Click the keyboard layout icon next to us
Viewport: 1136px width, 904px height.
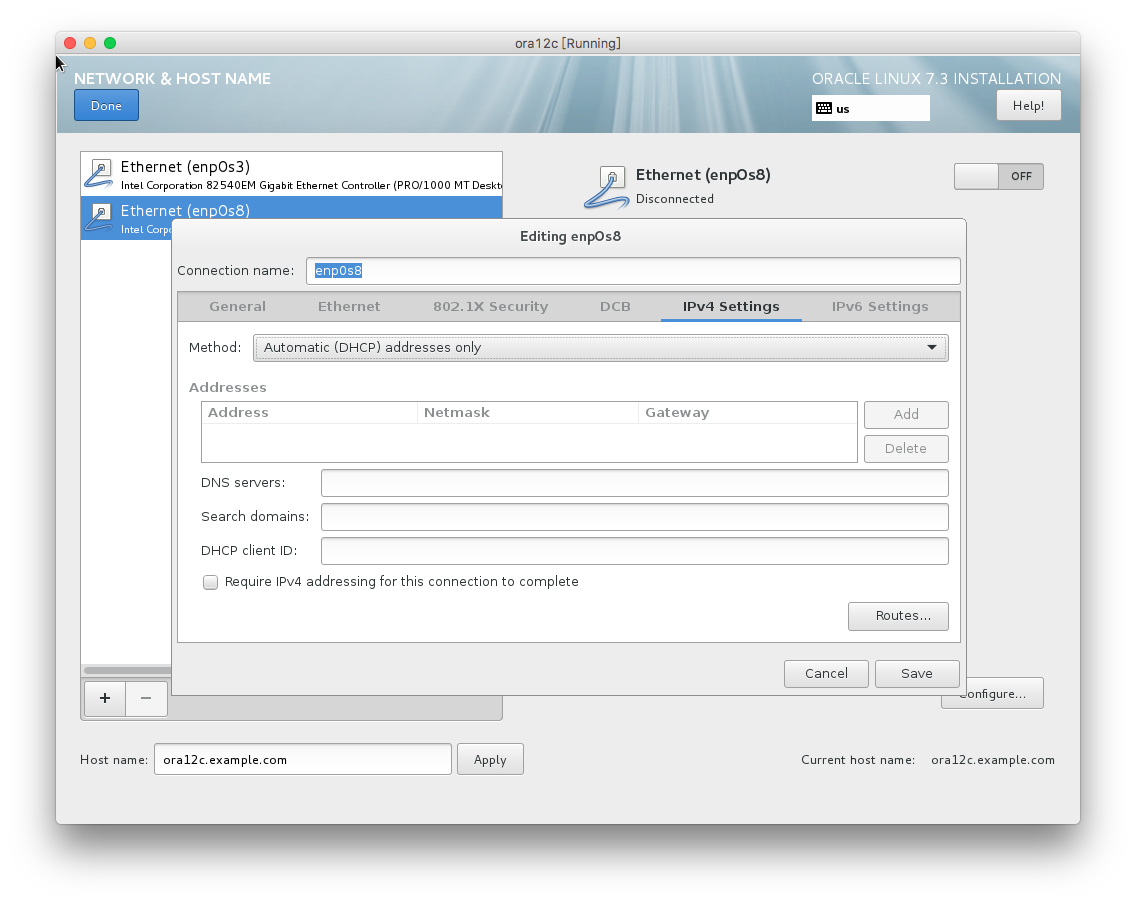824,109
